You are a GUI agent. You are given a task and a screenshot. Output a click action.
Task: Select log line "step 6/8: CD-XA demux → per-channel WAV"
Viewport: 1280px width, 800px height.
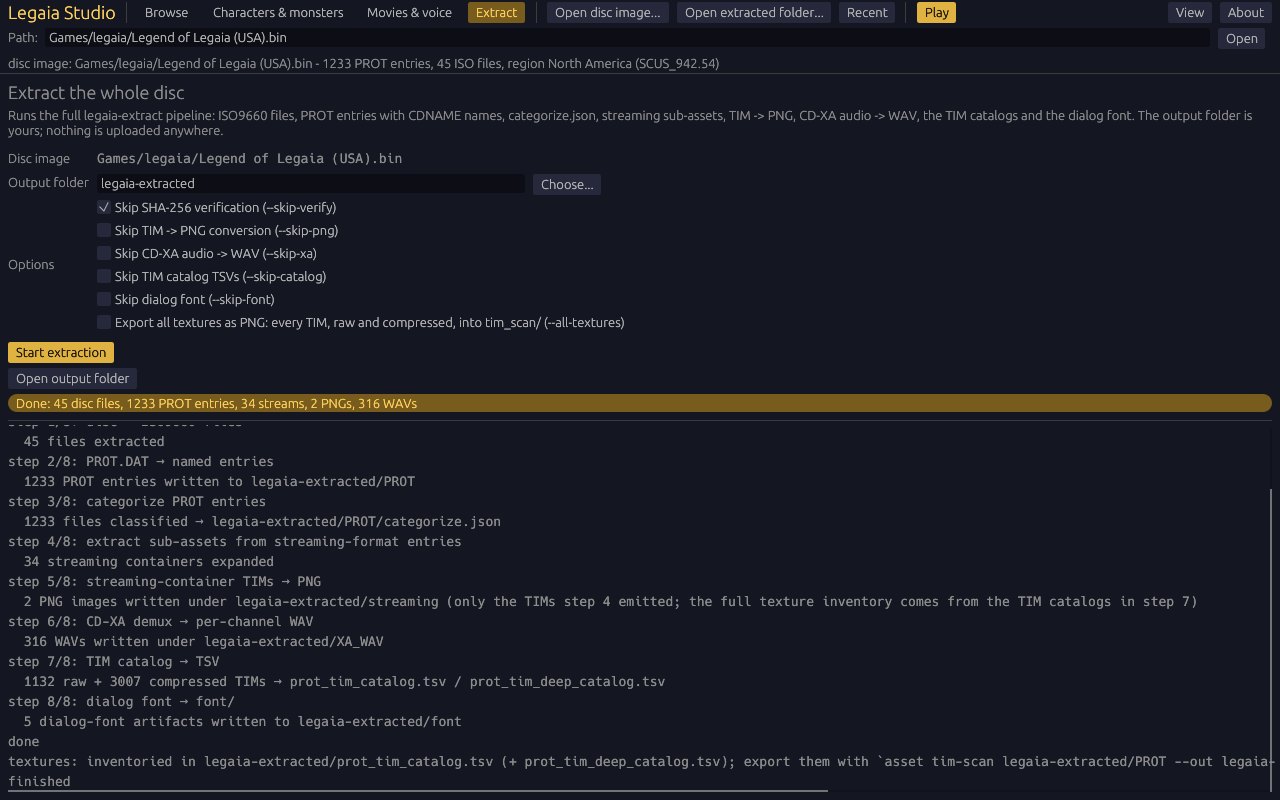(161, 622)
